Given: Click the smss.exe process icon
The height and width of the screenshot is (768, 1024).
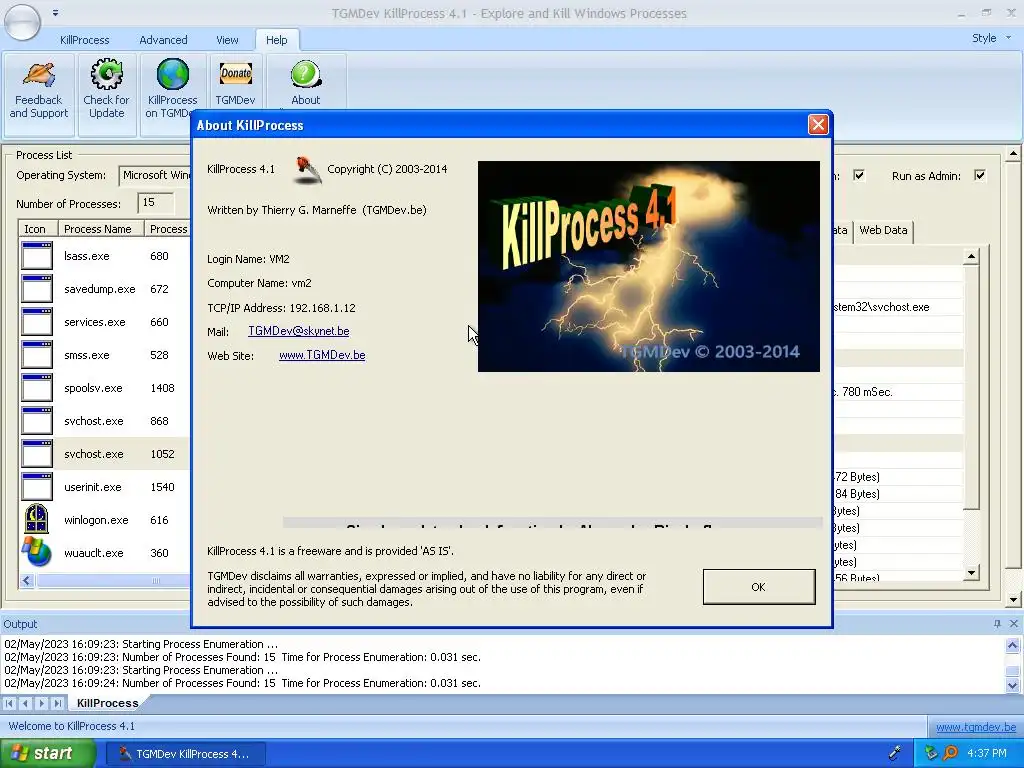Looking at the screenshot, I should point(37,355).
